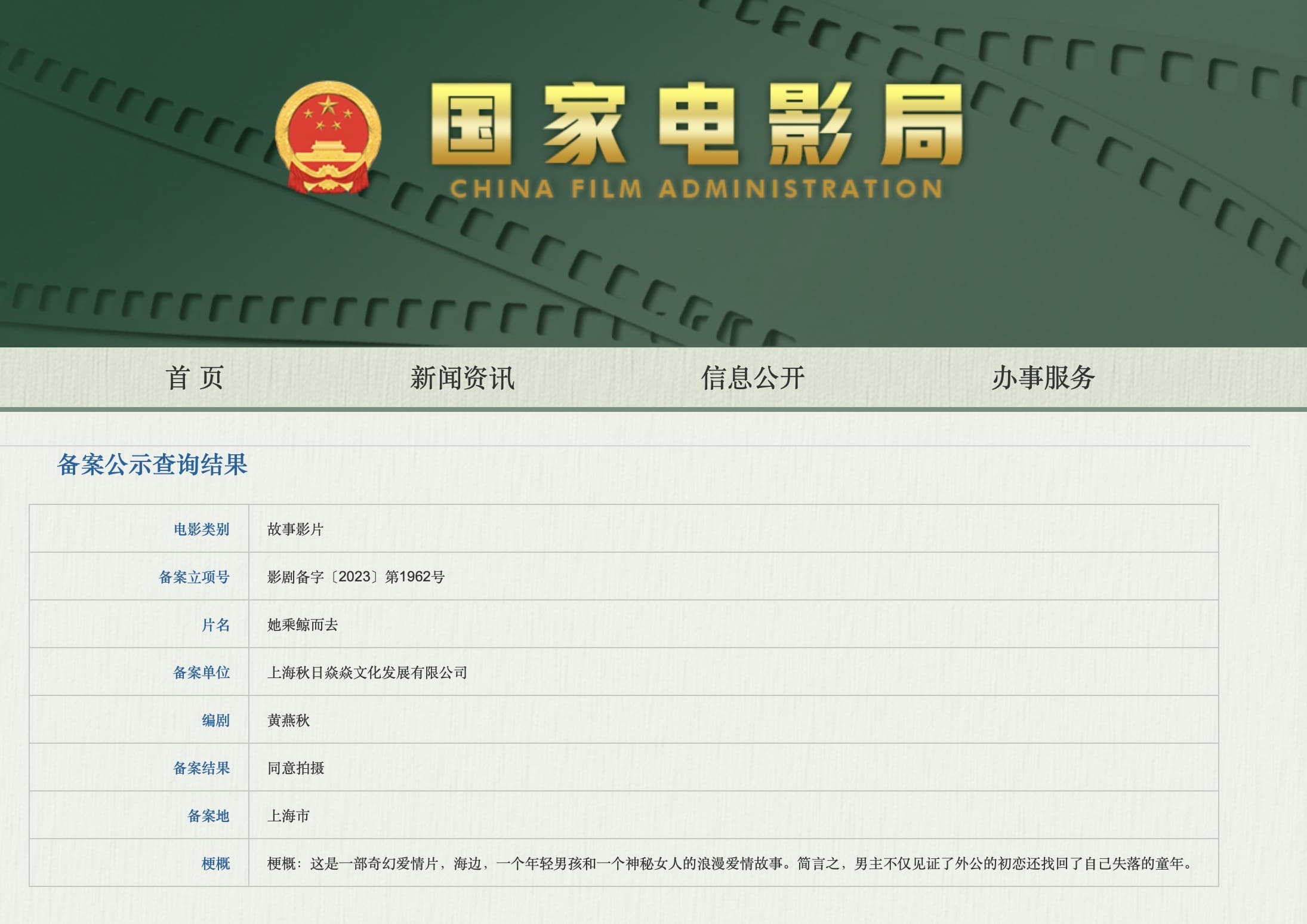The height and width of the screenshot is (924, 1307).
Task: Click CHINA FILM ADMINISTRATION text
Action: [x=696, y=189]
